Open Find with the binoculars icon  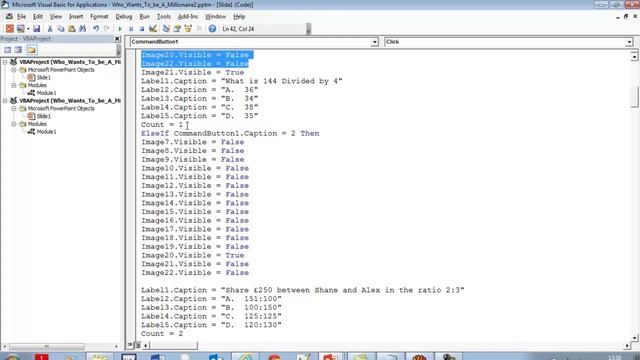click(x=82, y=29)
